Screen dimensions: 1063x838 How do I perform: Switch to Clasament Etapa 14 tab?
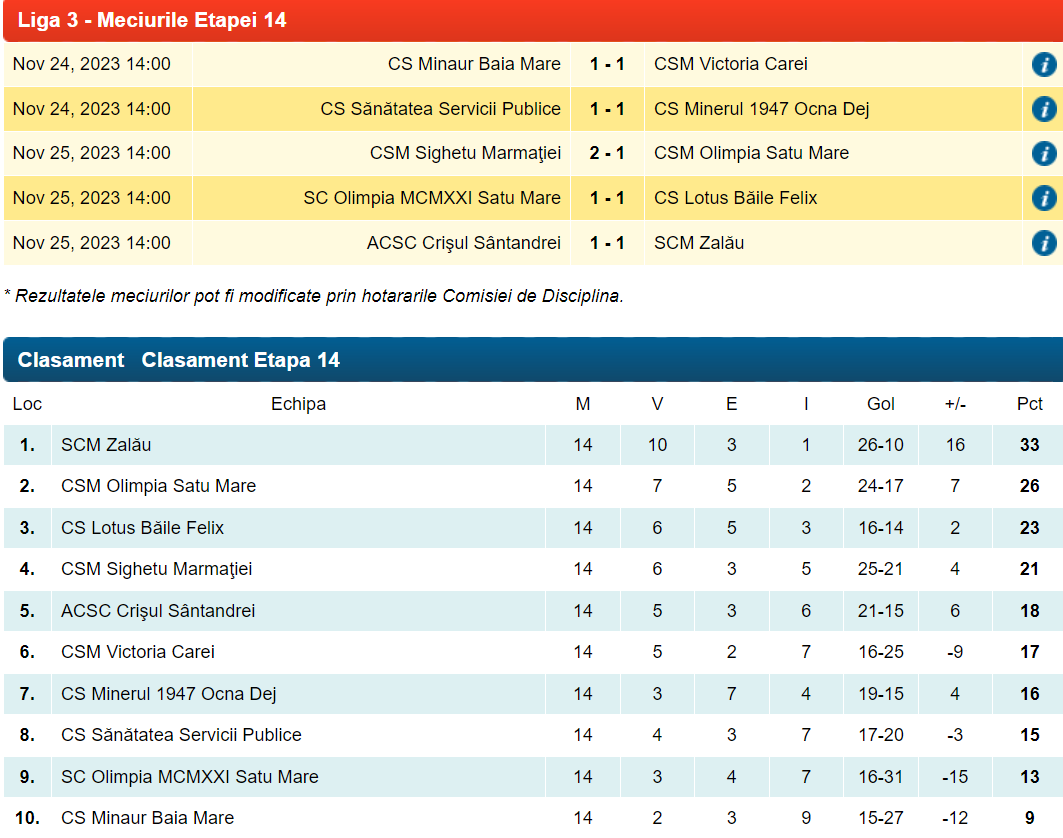[x=240, y=360]
